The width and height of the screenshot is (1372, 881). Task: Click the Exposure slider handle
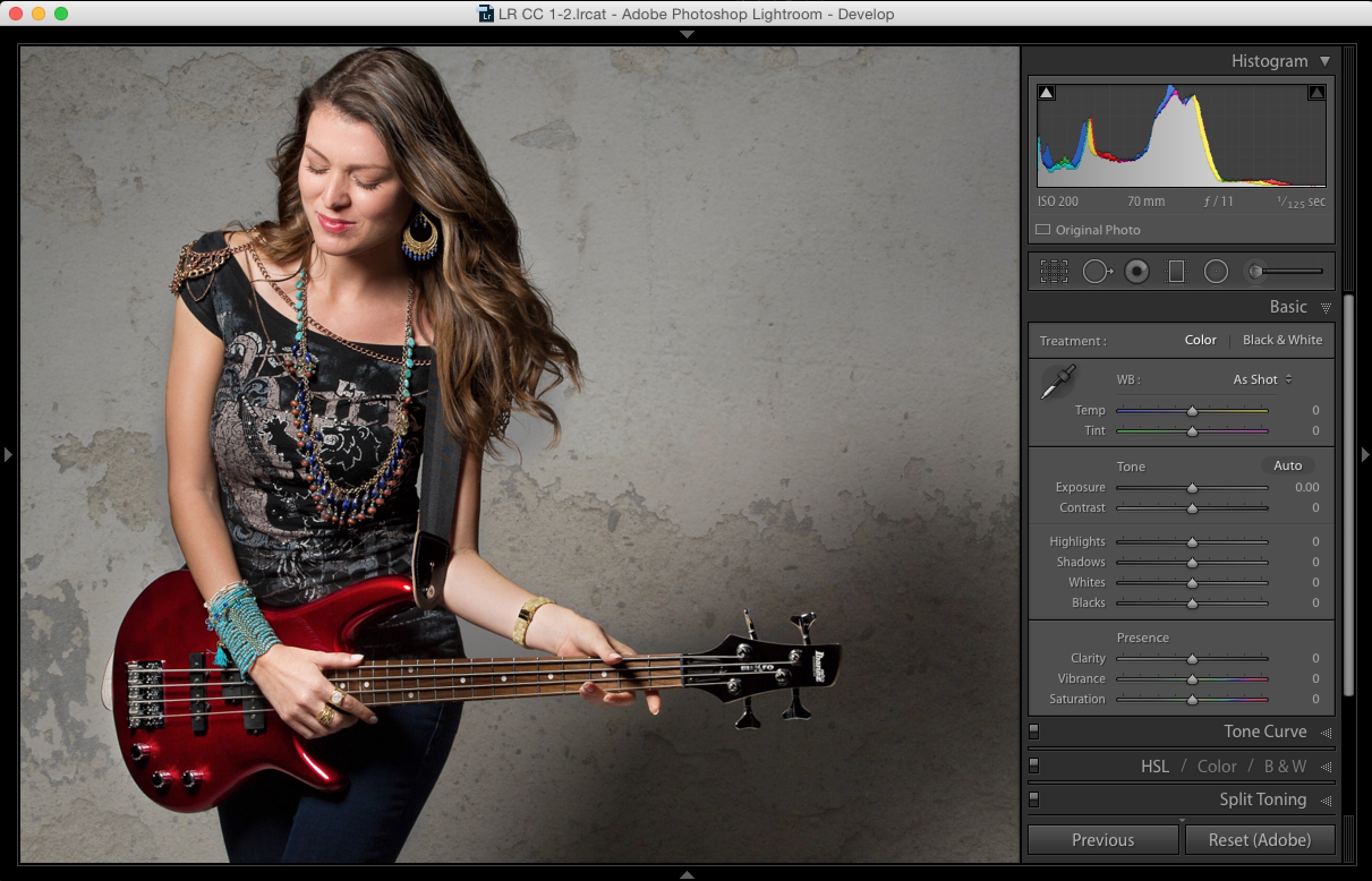pyautogui.click(x=1192, y=488)
